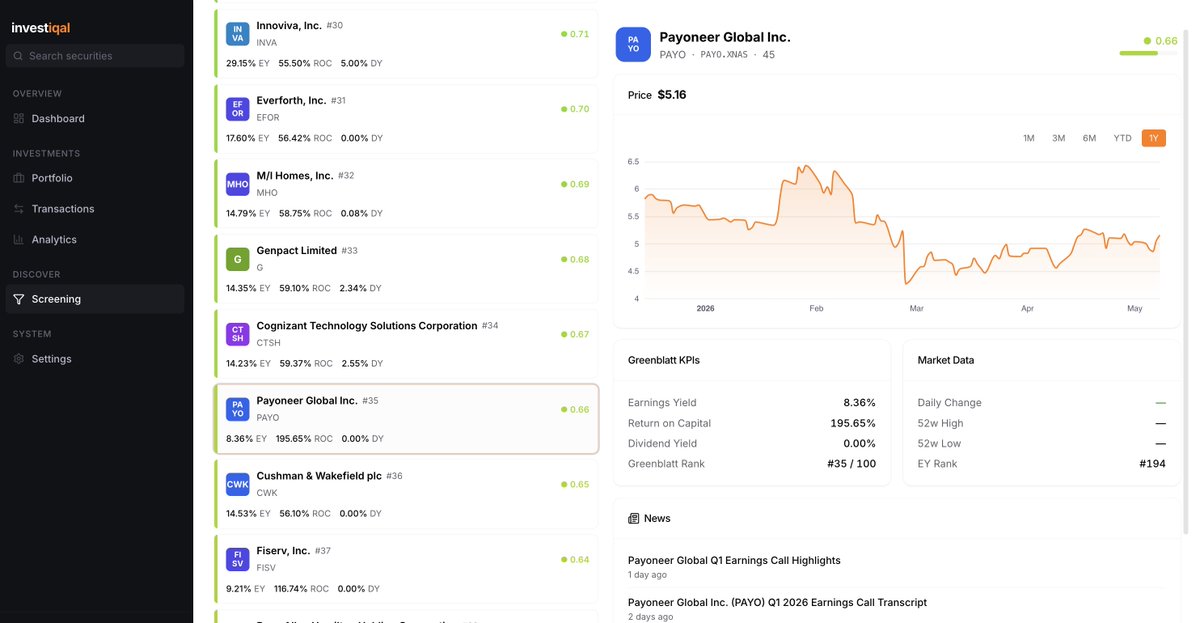Click the 0.64 score for Fiserv
This screenshot has height=623, width=1200.
pyautogui.click(x=575, y=559)
